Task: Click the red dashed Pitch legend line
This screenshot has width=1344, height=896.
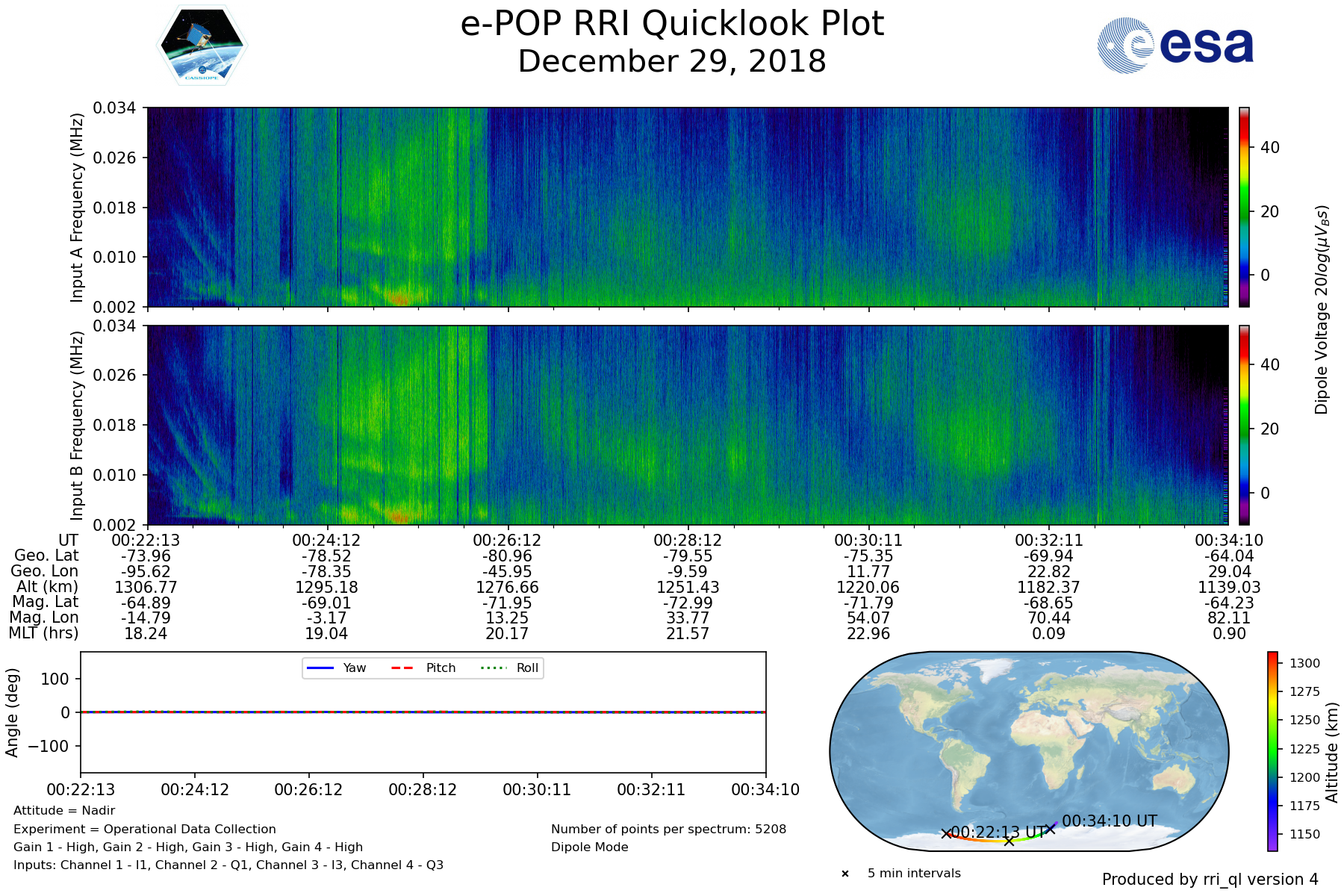Action: point(402,668)
